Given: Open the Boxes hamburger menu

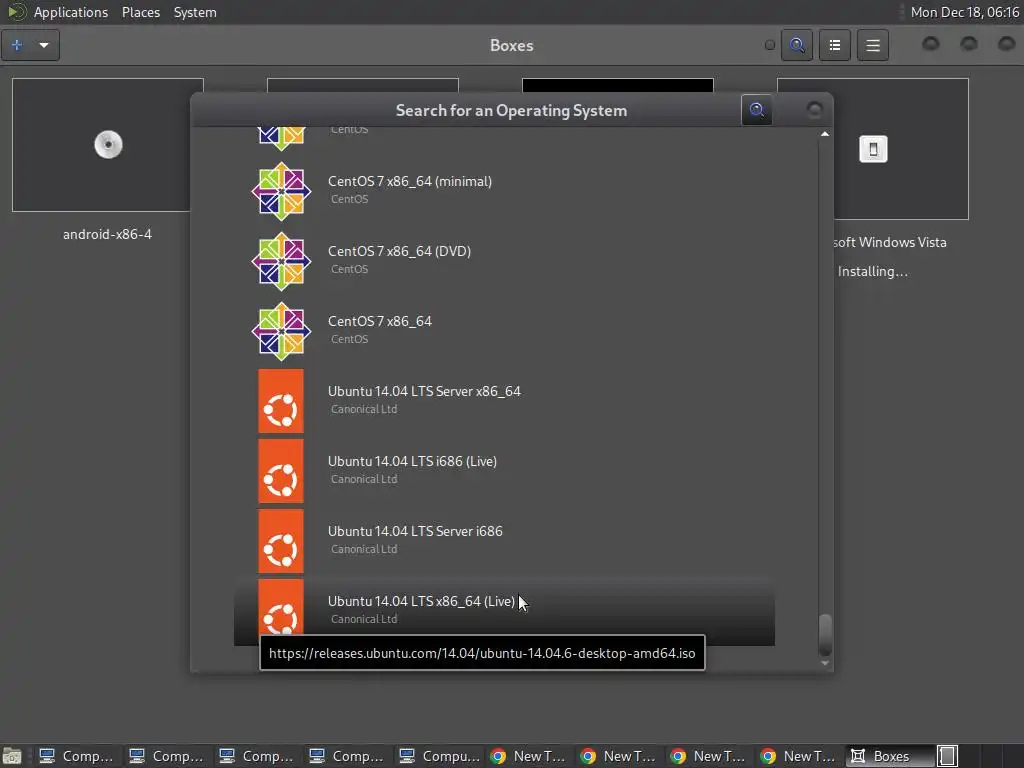Looking at the screenshot, I should pos(872,45).
